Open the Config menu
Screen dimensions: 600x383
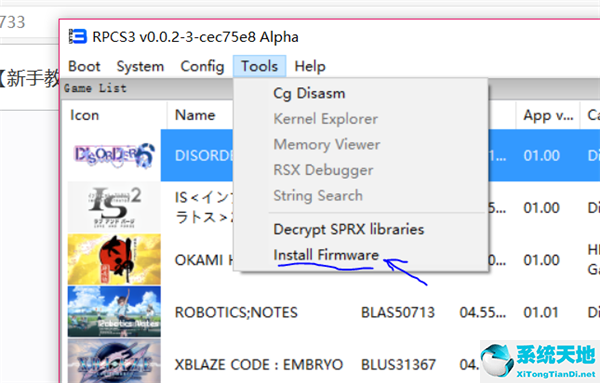click(202, 66)
